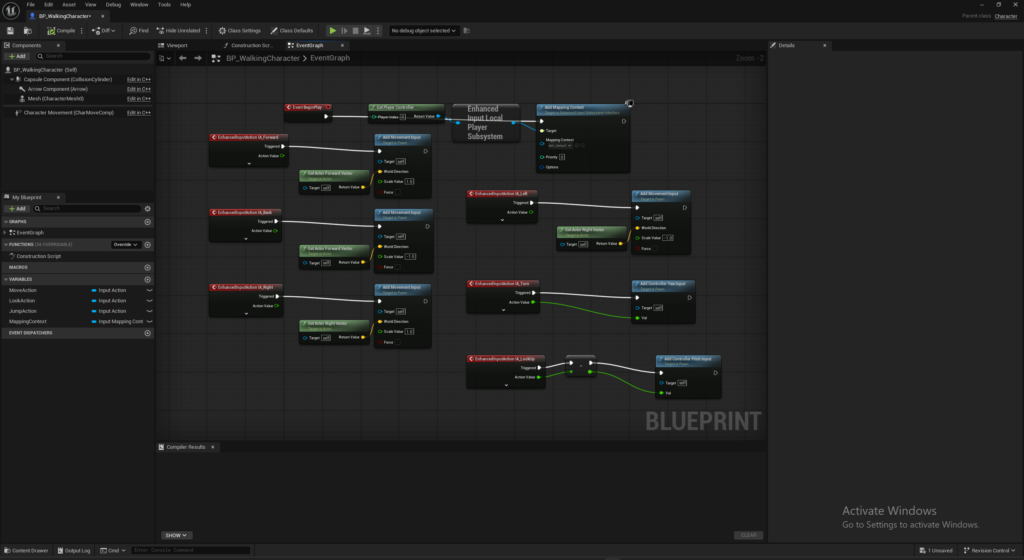Open Hide Unrelated options menu
1024x560 pixels.
pos(206,31)
